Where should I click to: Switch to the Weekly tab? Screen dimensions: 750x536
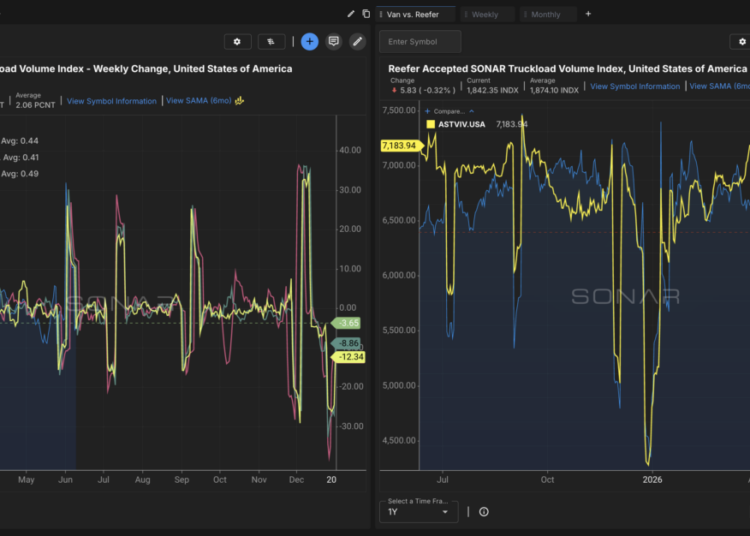pyautogui.click(x=487, y=14)
